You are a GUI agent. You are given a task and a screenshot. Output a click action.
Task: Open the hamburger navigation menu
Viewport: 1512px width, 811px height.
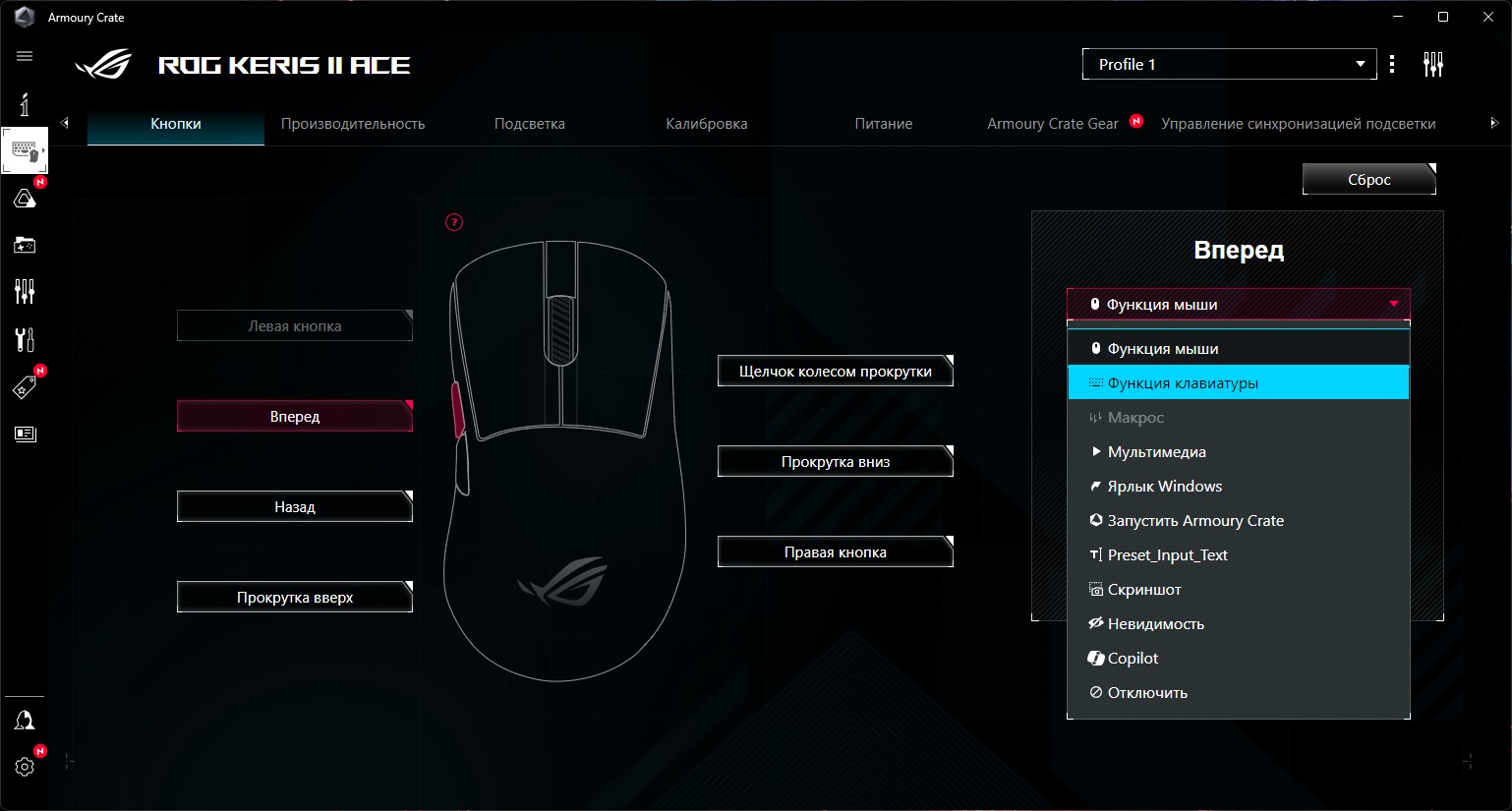point(25,56)
